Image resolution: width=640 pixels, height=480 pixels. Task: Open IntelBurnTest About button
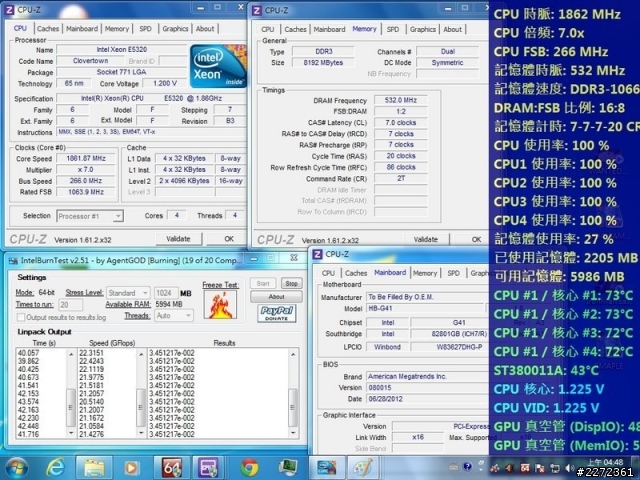pos(276,297)
